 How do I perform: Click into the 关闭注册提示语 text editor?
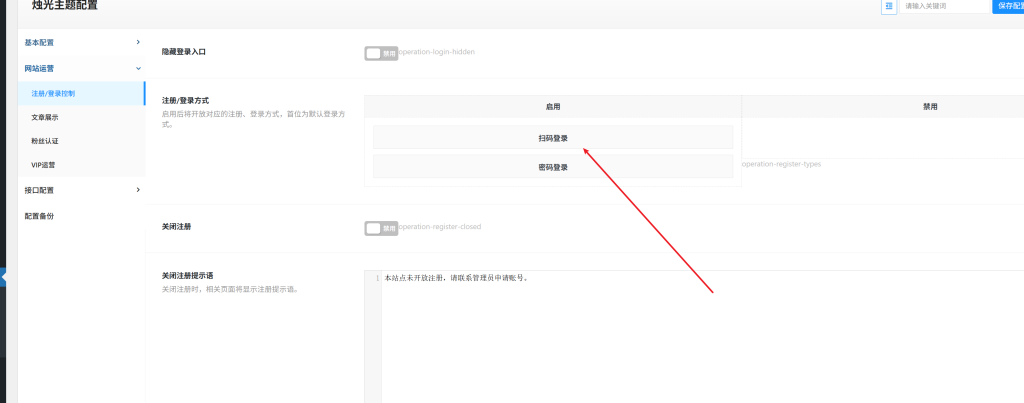pyautogui.click(x=650, y=330)
